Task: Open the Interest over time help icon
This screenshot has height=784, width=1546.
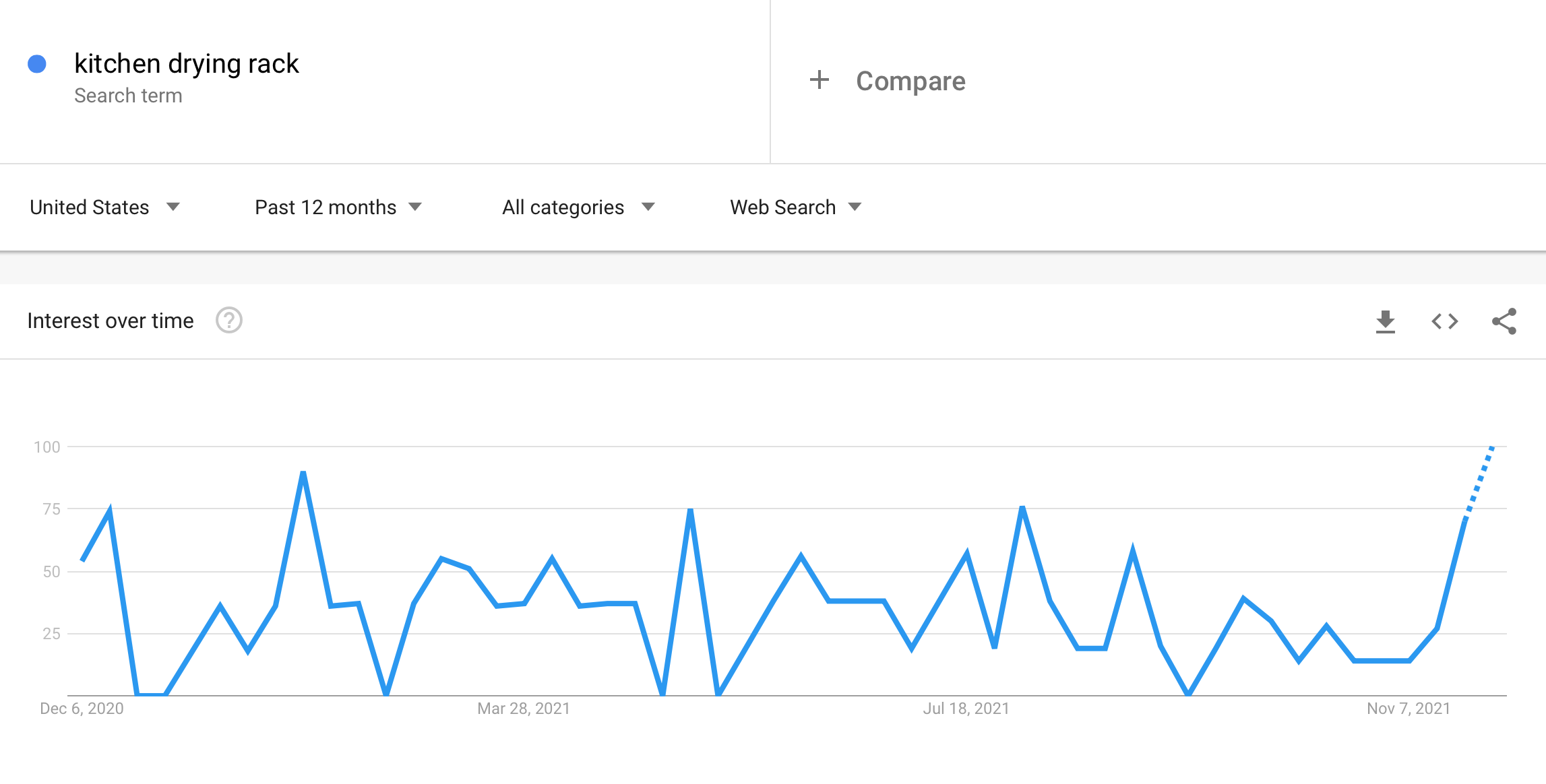Action: coord(229,321)
